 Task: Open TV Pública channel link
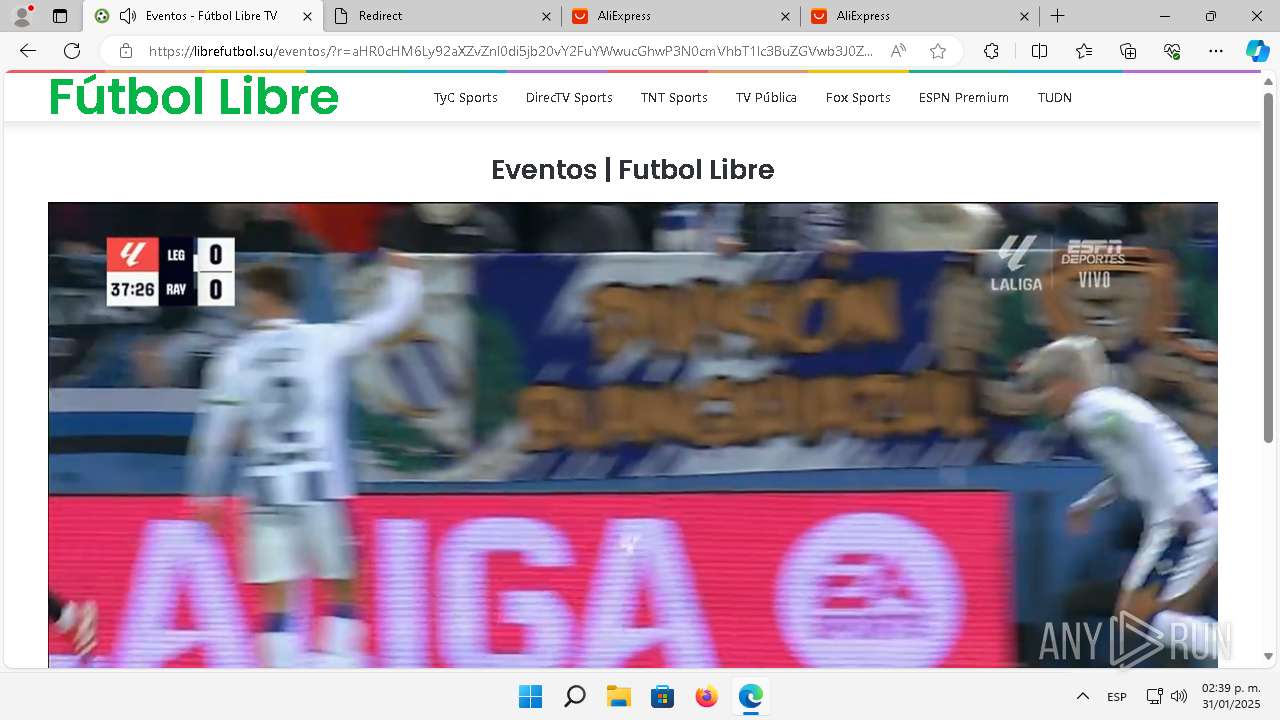tap(766, 97)
